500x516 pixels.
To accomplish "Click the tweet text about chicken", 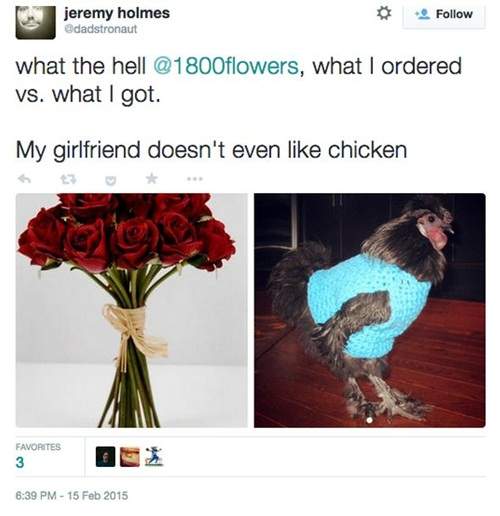I will coord(211,150).
